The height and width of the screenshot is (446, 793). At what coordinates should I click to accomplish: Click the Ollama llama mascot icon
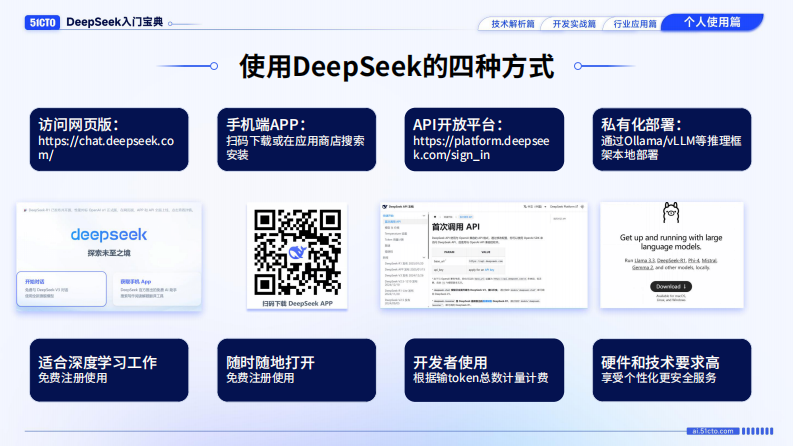pyautogui.click(x=671, y=213)
